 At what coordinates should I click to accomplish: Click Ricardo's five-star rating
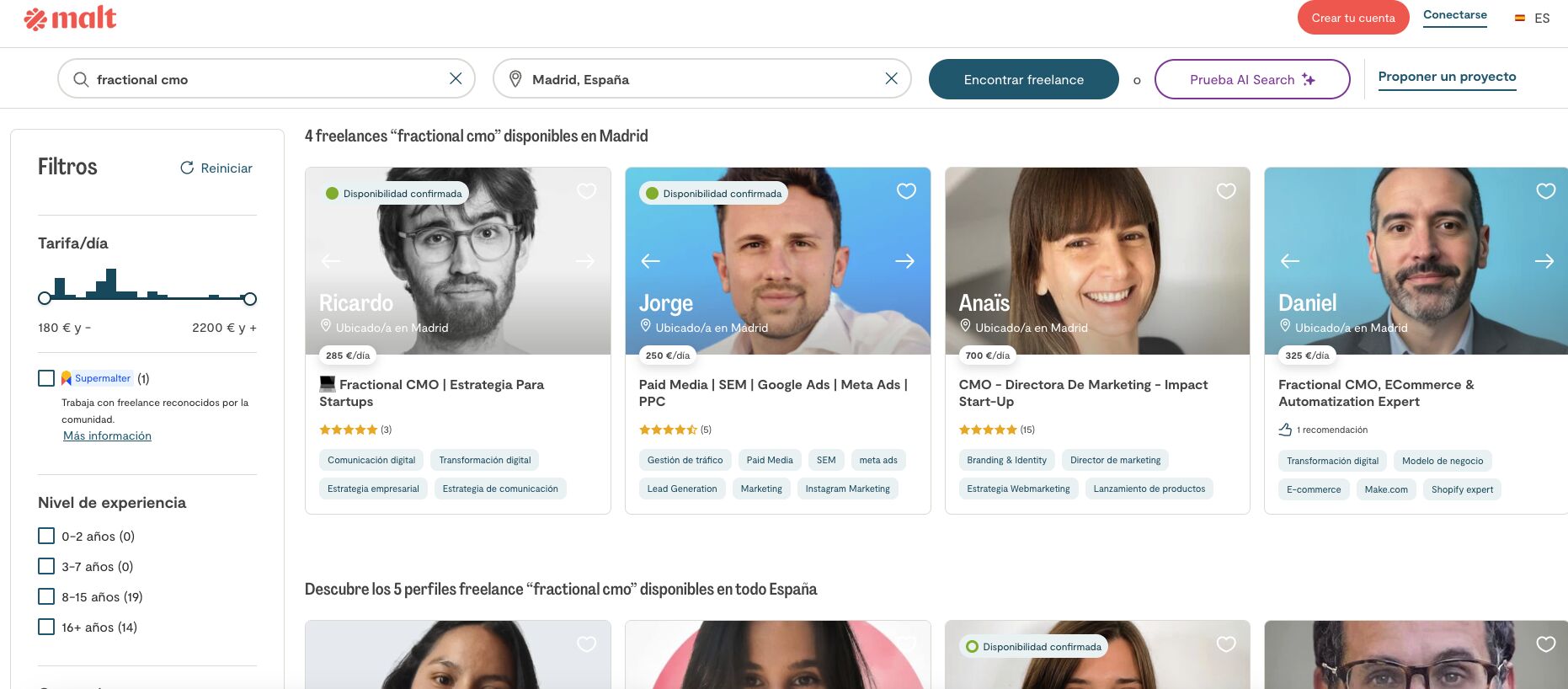pyautogui.click(x=348, y=430)
